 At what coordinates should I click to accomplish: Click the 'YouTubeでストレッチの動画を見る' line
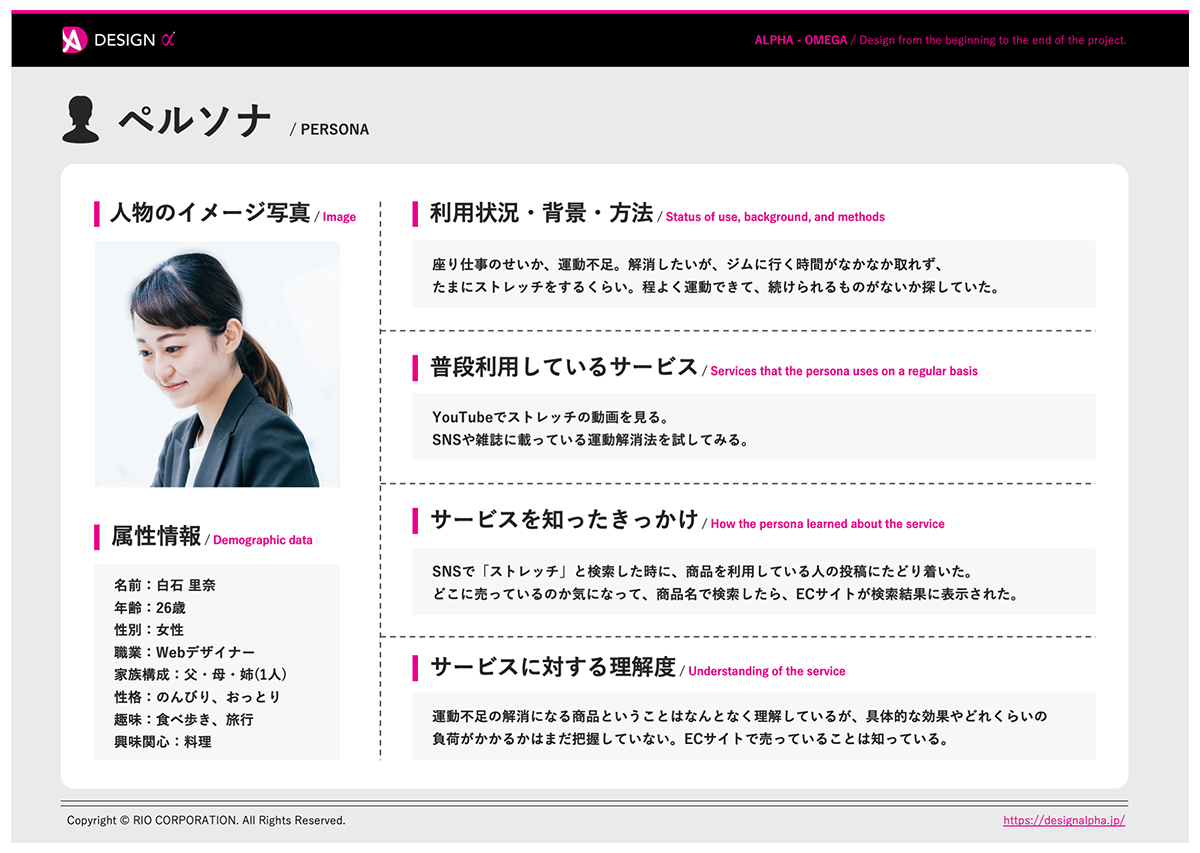tap(551, 417)
